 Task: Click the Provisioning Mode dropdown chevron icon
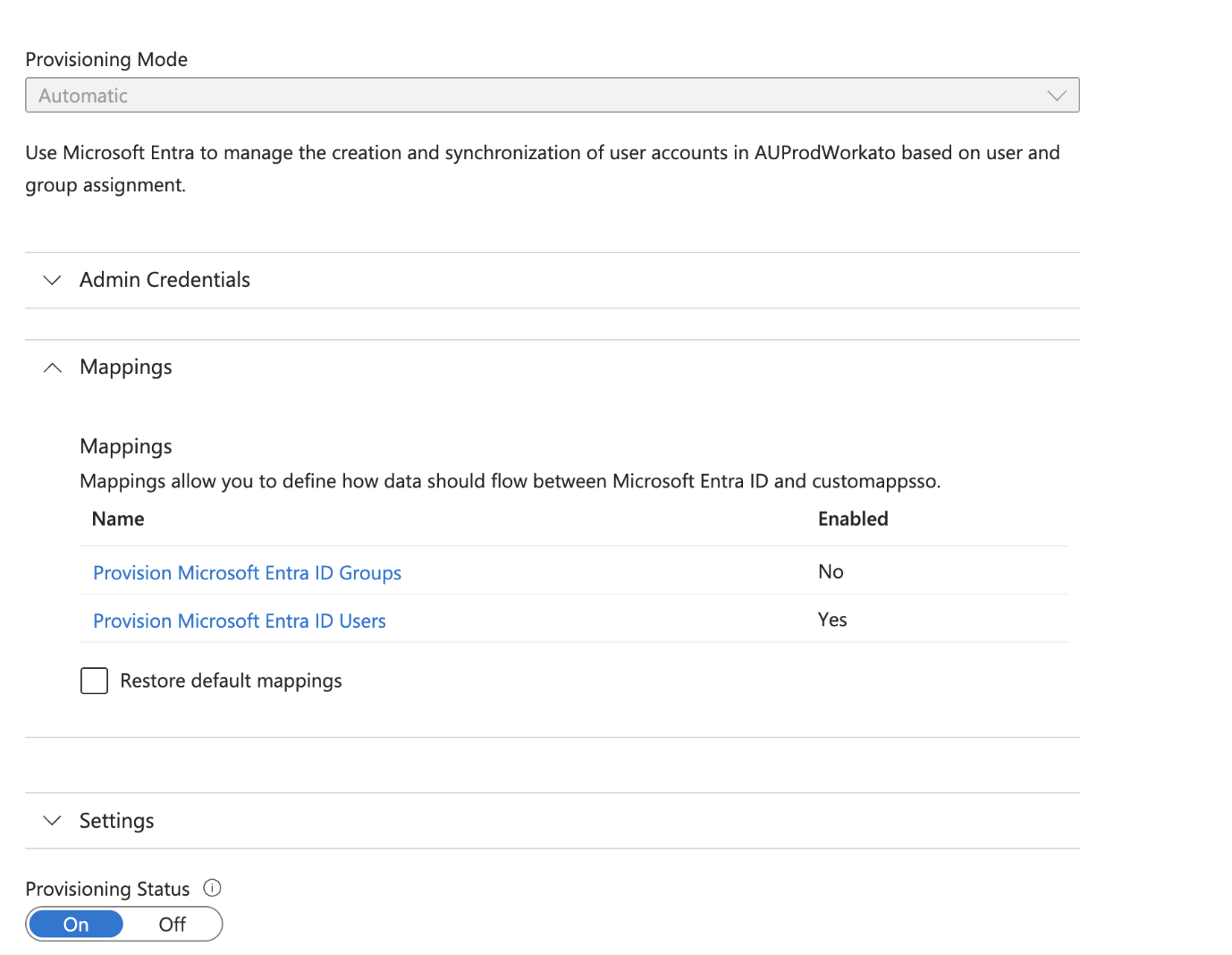1057,95
